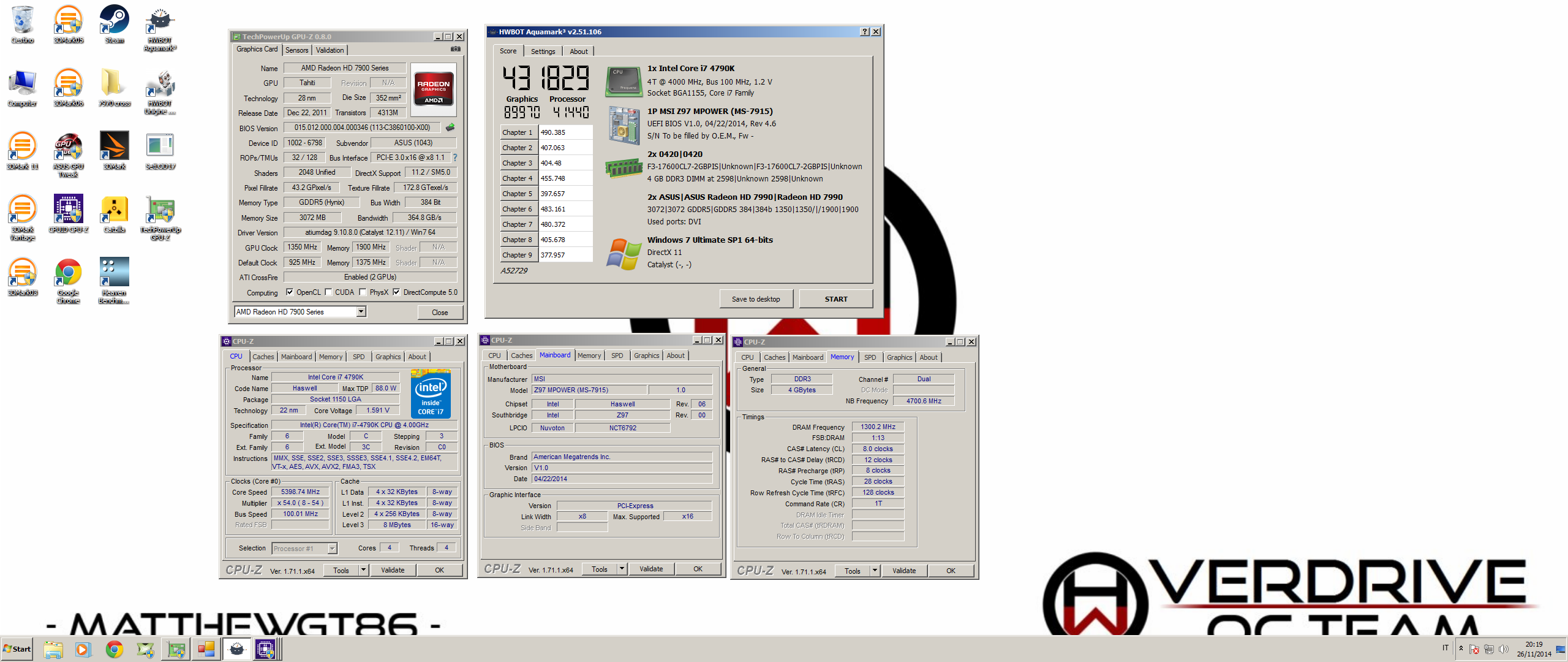
Task: Open the 3DMark03 desktop shortcut
Action: (x=23, y=277)
